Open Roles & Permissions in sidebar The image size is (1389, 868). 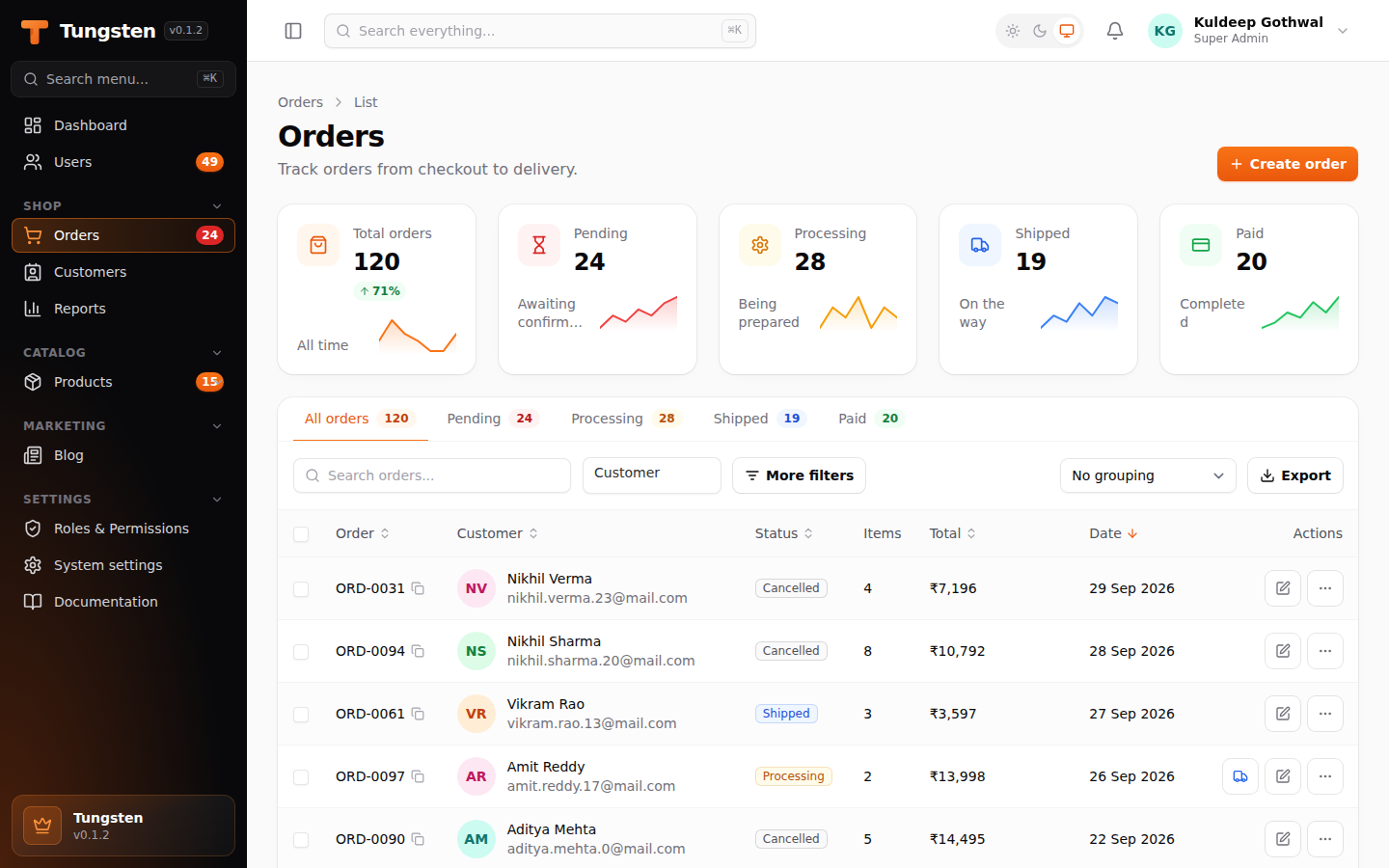(123, 529)
